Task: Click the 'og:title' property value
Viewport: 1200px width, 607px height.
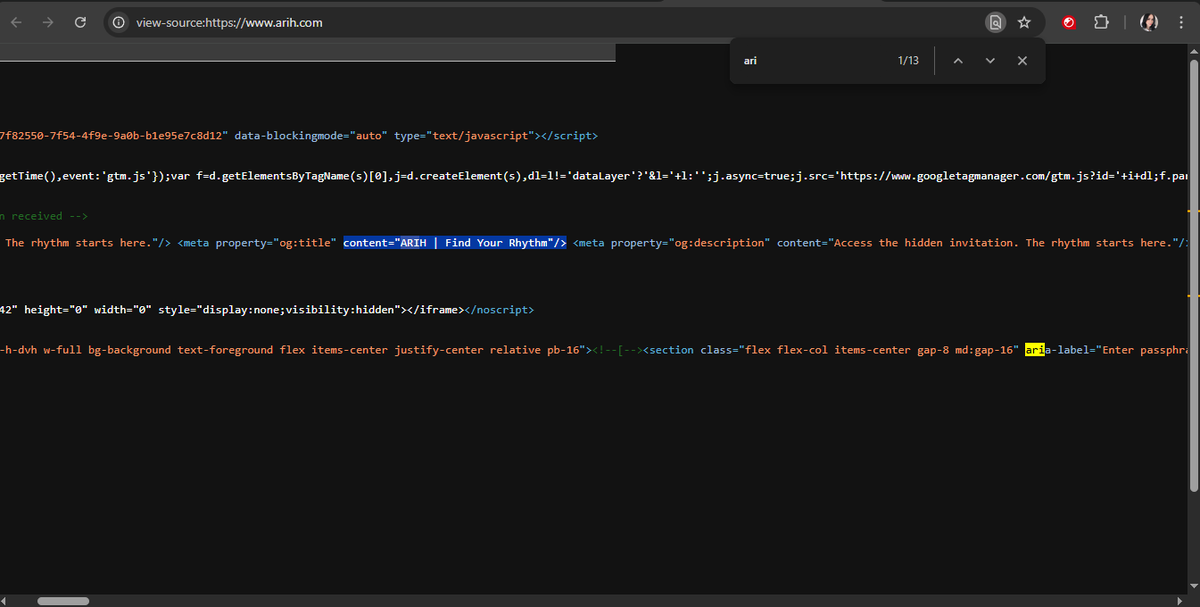Action: 303,243
